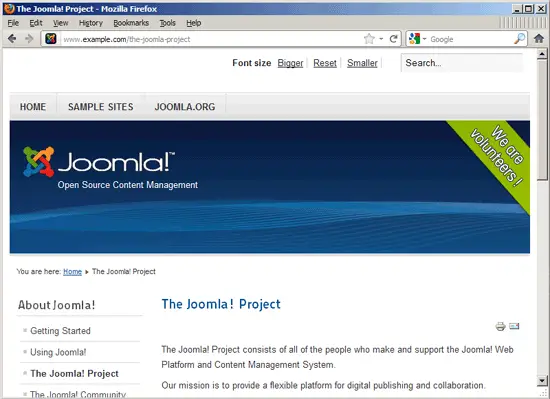The width and height of the screenshot is (550, 399).
Task: Click the vertical scrollbar thumb
Action: click(x=542, y=120)
